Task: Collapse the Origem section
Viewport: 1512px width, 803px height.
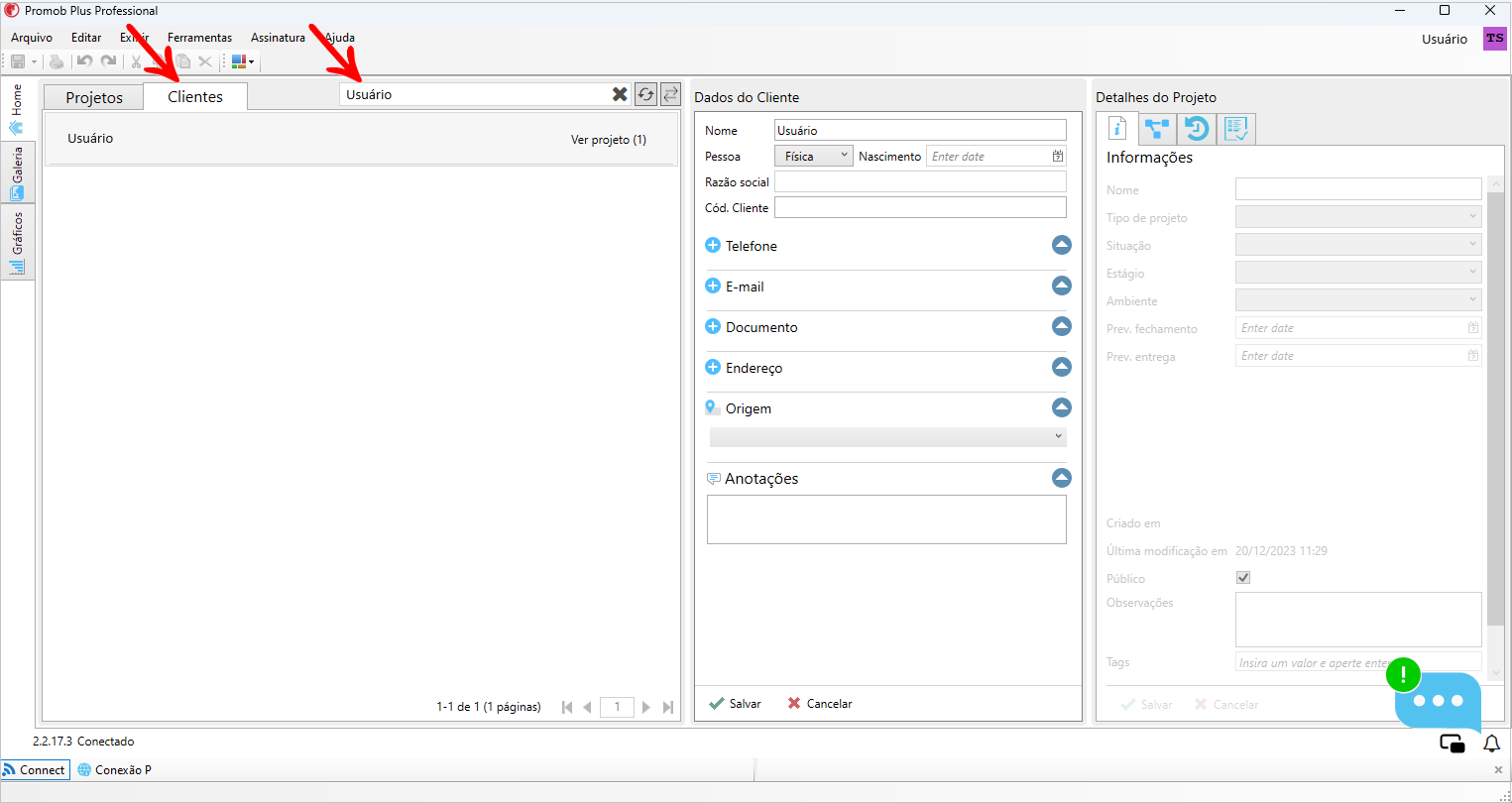Action: point(1062,407)
